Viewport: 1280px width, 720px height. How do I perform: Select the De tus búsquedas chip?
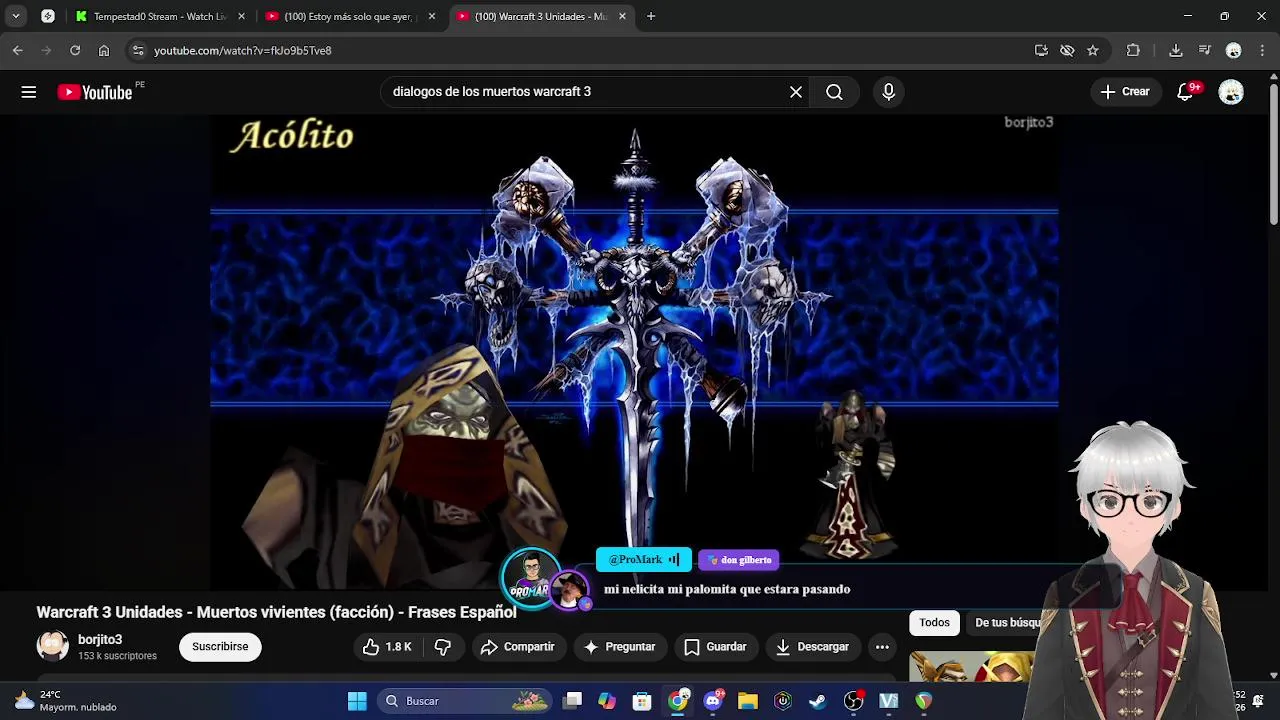[x=1008, y=623]
